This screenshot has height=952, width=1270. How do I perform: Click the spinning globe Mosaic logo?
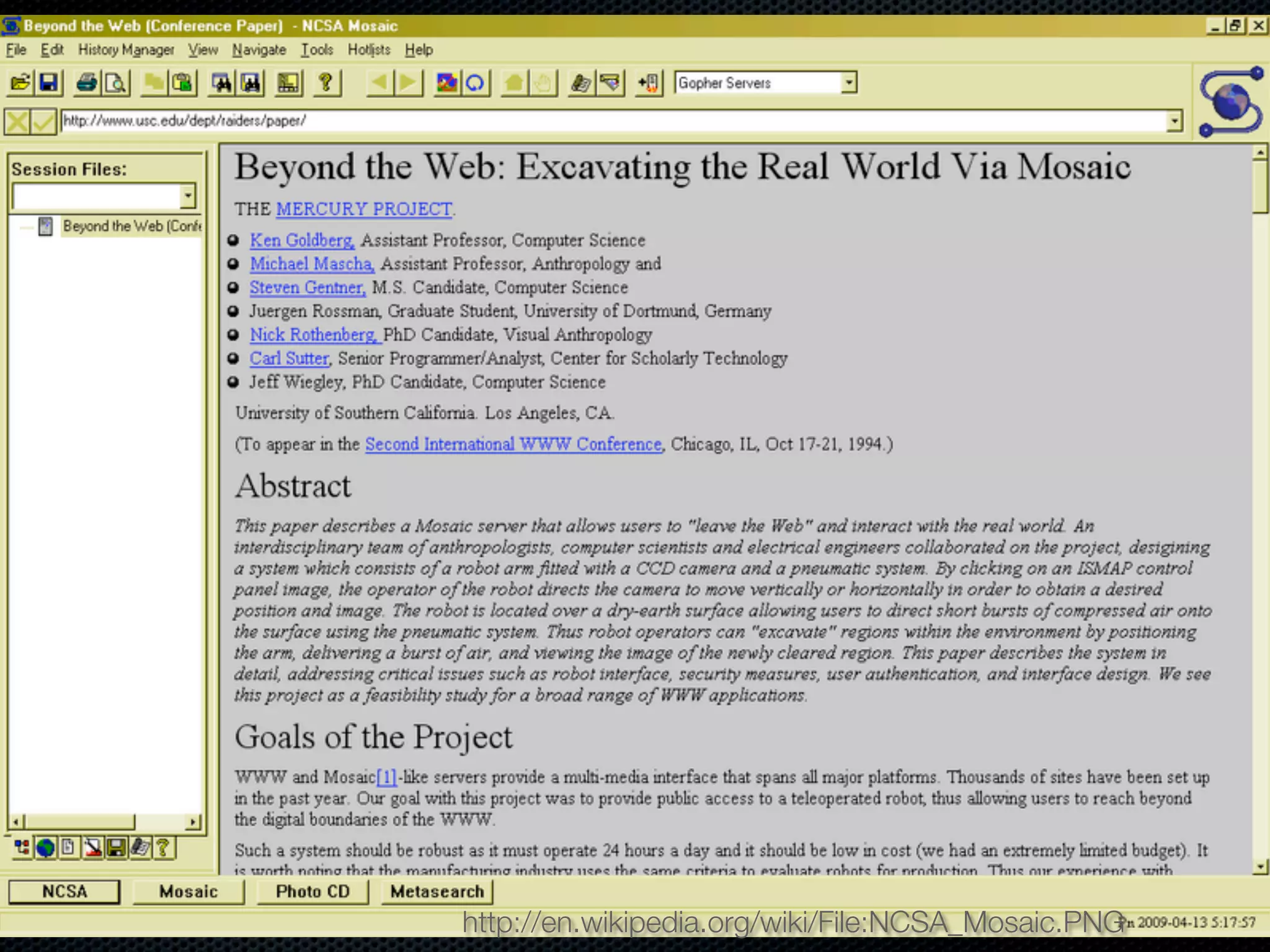tap(1232, 102)
